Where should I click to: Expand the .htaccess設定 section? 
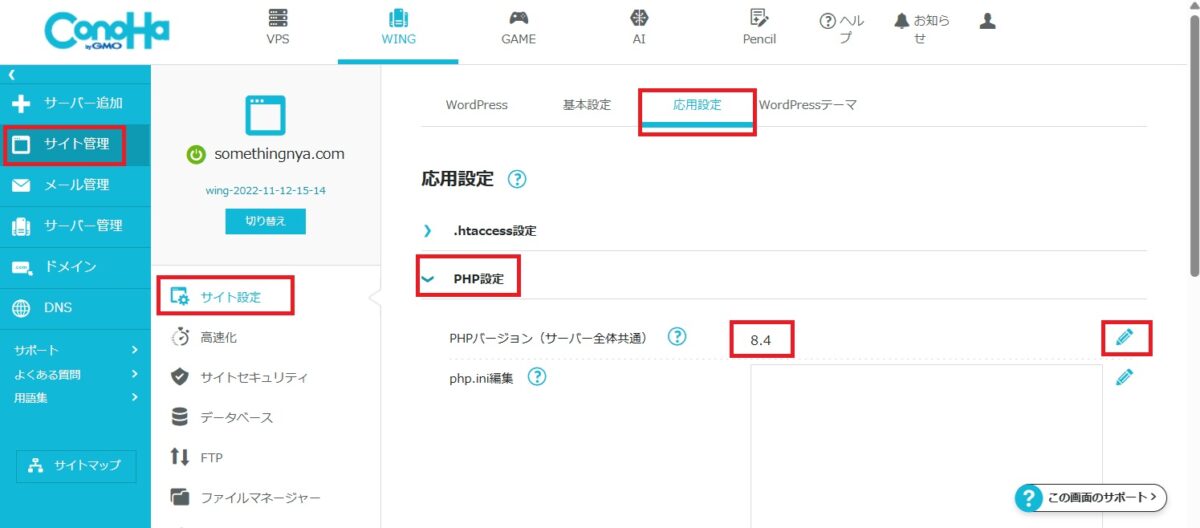pyautogui.click(x=494, y=231)
